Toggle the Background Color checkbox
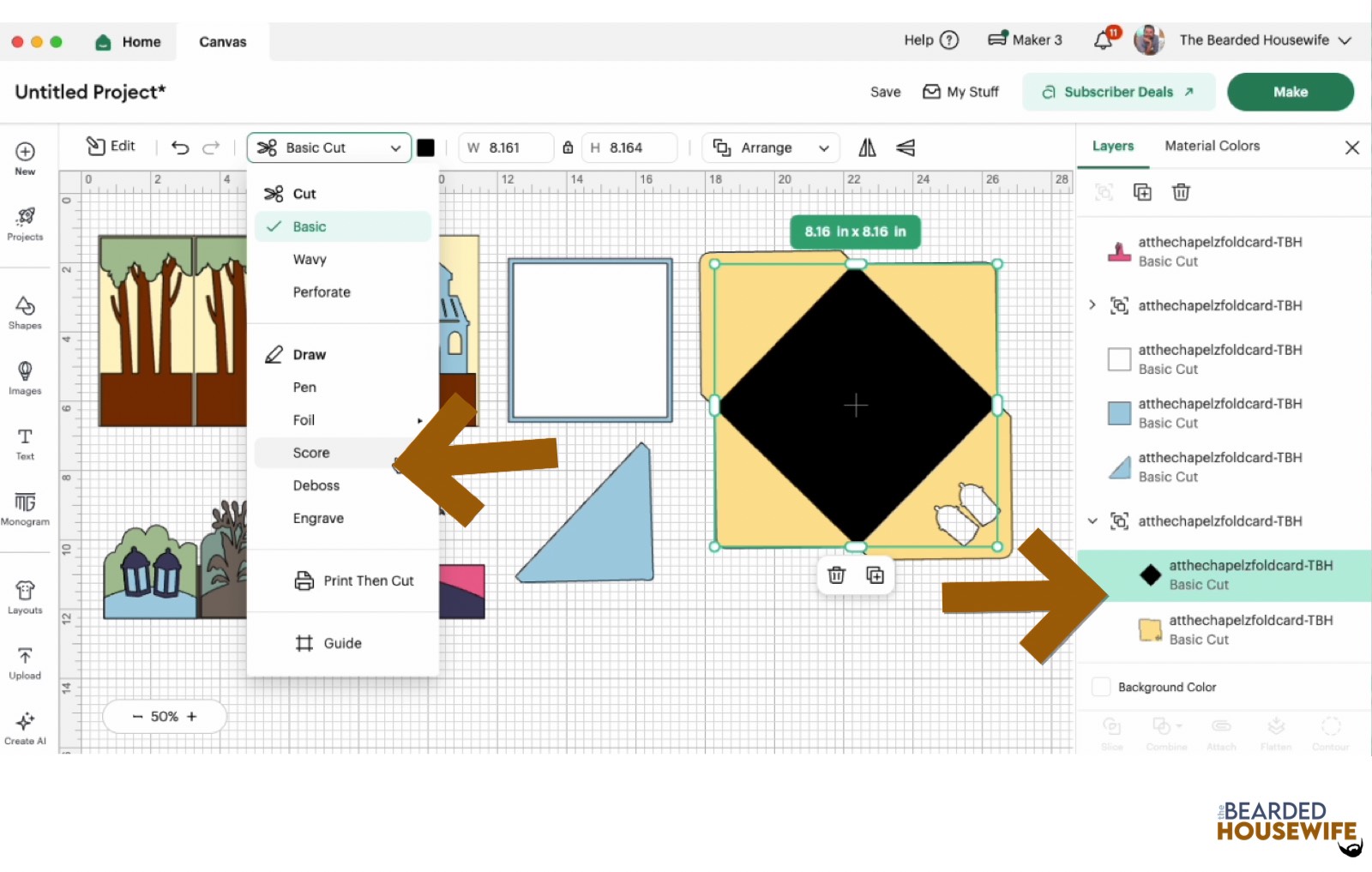Viewport: 1372px width, 872px height. [1100, 687]
